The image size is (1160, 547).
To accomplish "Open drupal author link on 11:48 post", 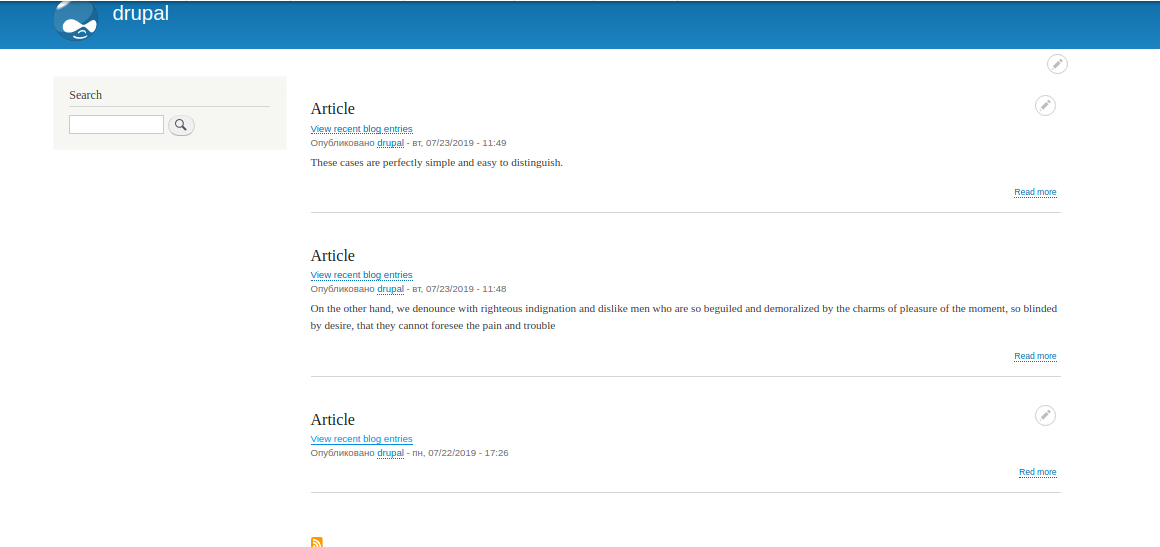I will [x=391, y=289].
